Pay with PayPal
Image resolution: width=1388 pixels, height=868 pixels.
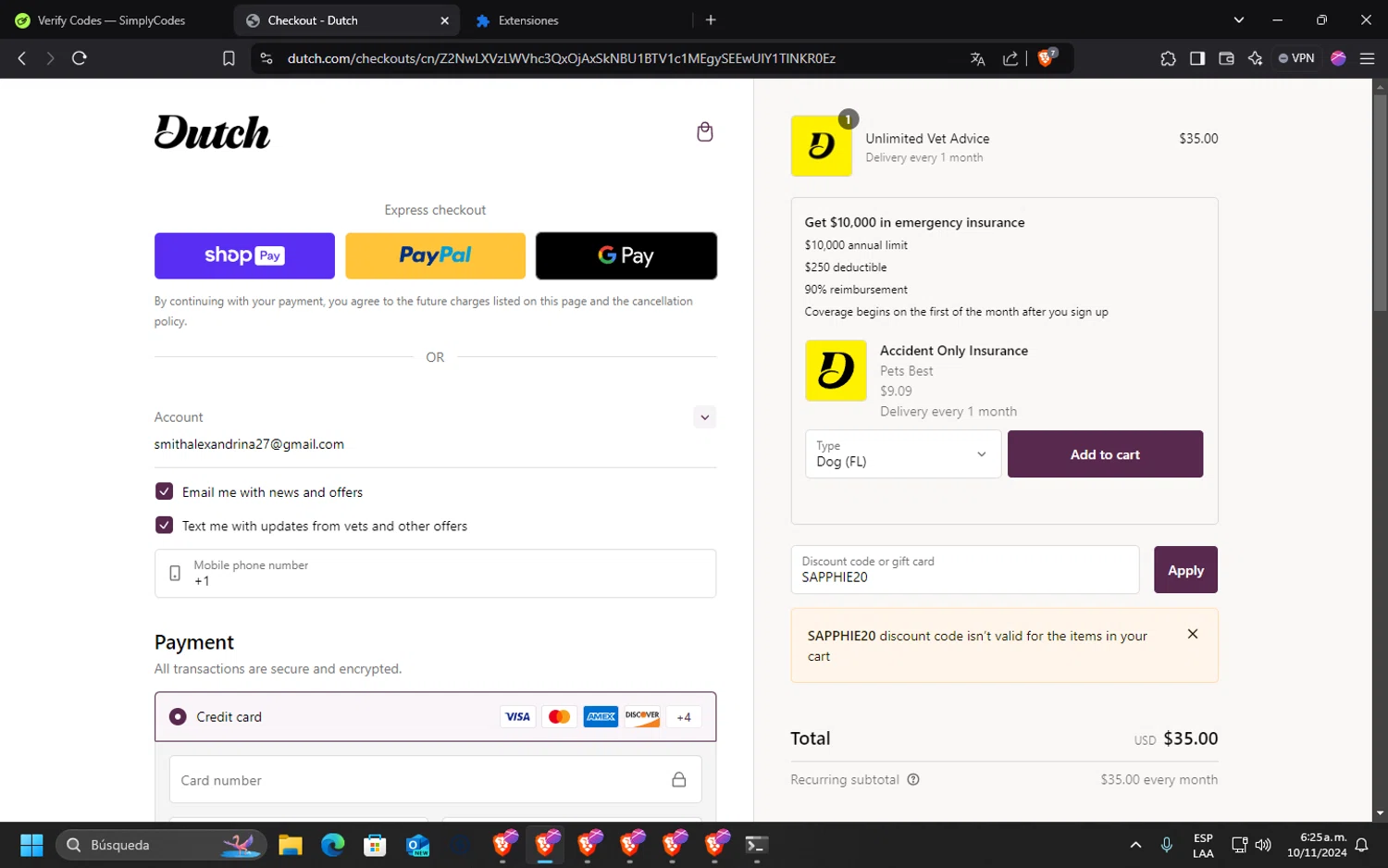435,255
